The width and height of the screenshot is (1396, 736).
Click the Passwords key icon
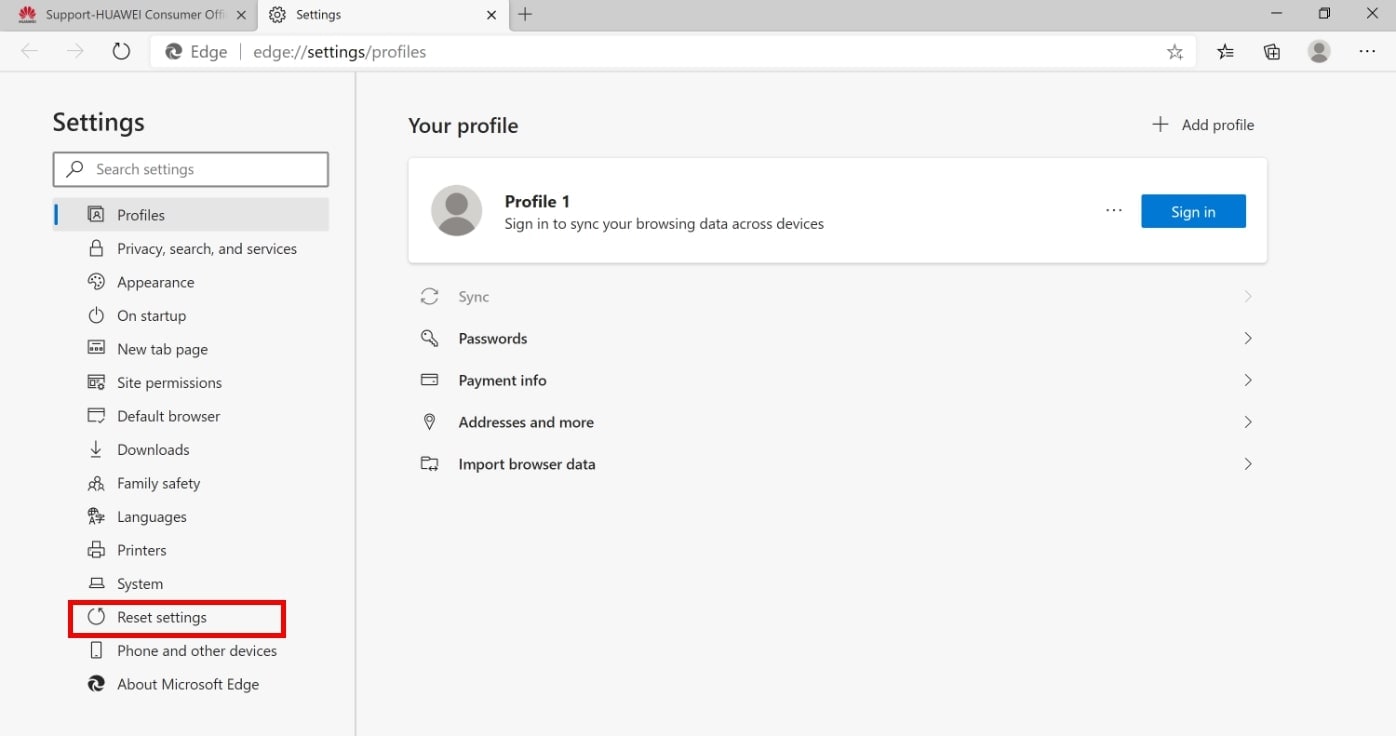(x=429, y=338)
